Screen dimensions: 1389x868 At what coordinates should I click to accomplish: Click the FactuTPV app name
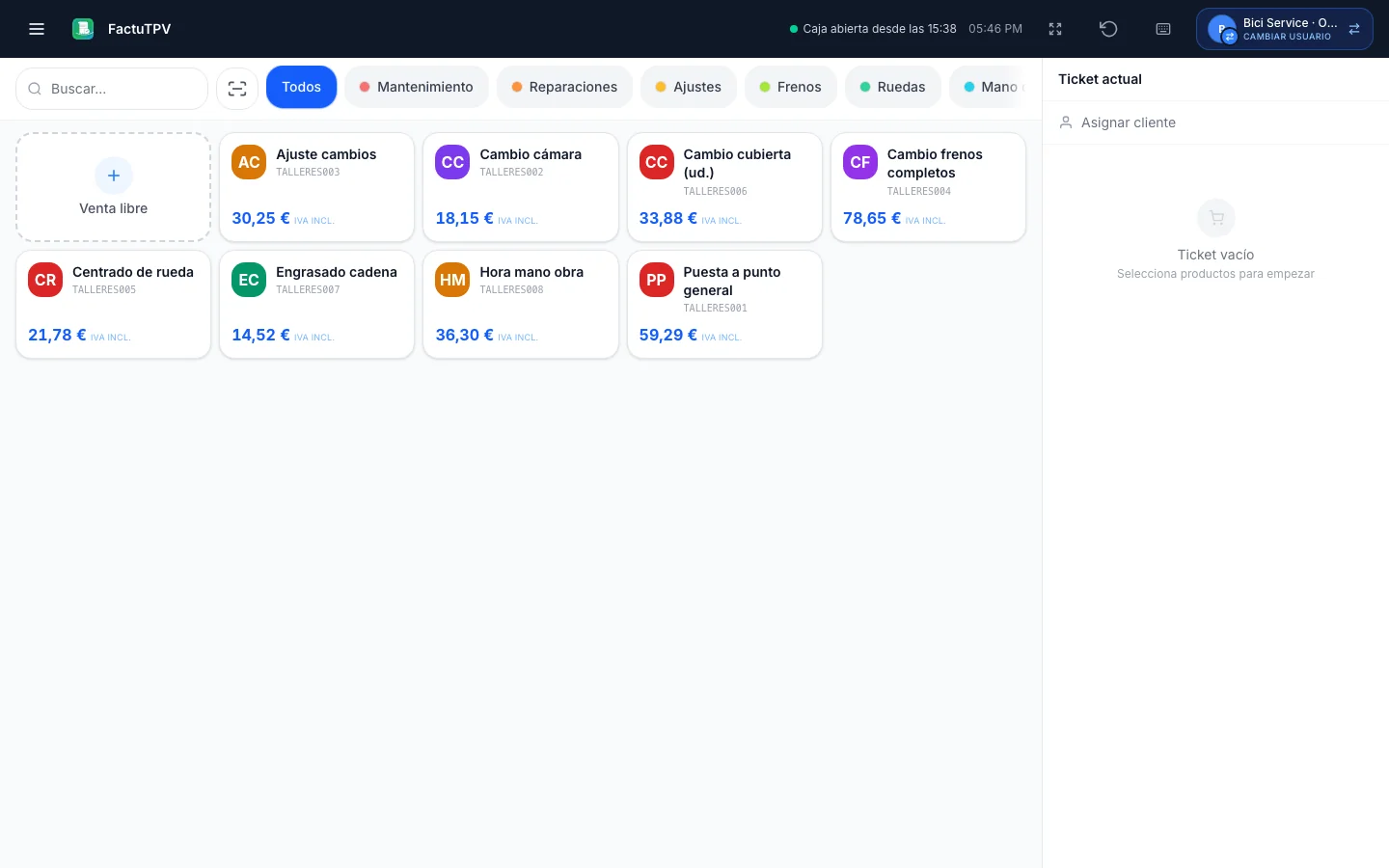(139, 29)
